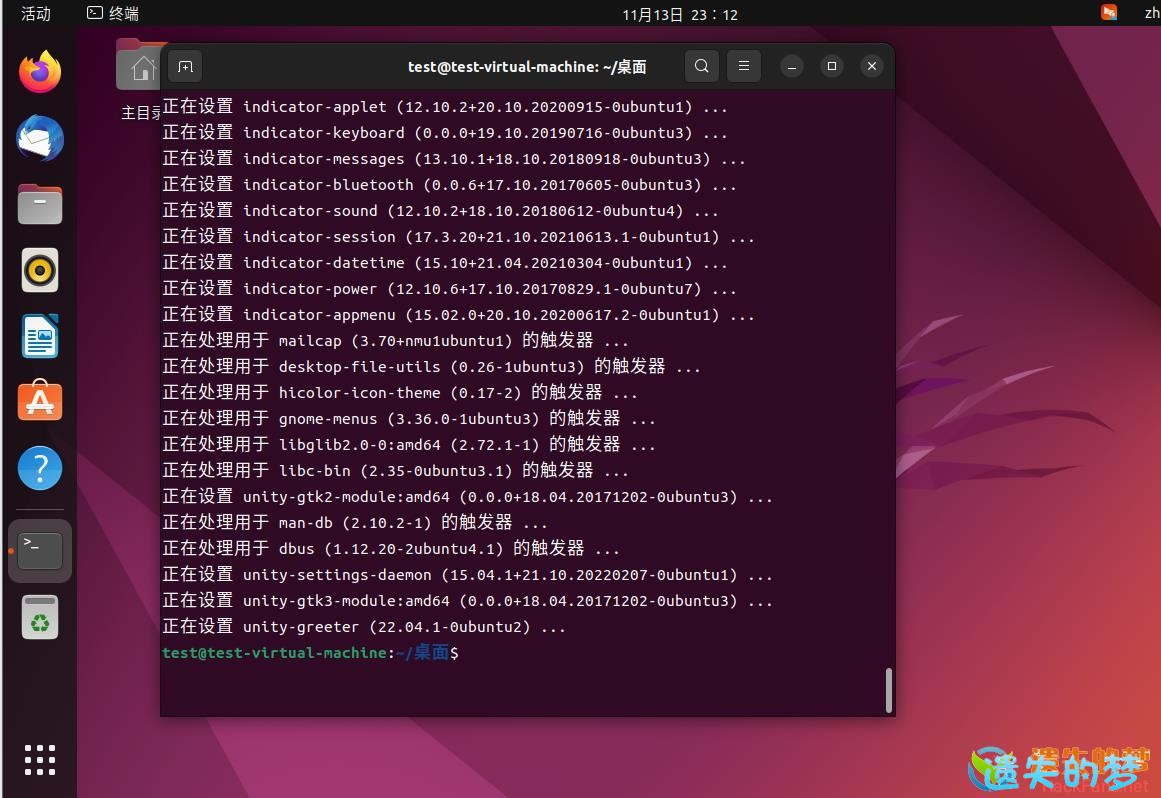Click the 'mailcap' trigger line

[x=395, y=341]
